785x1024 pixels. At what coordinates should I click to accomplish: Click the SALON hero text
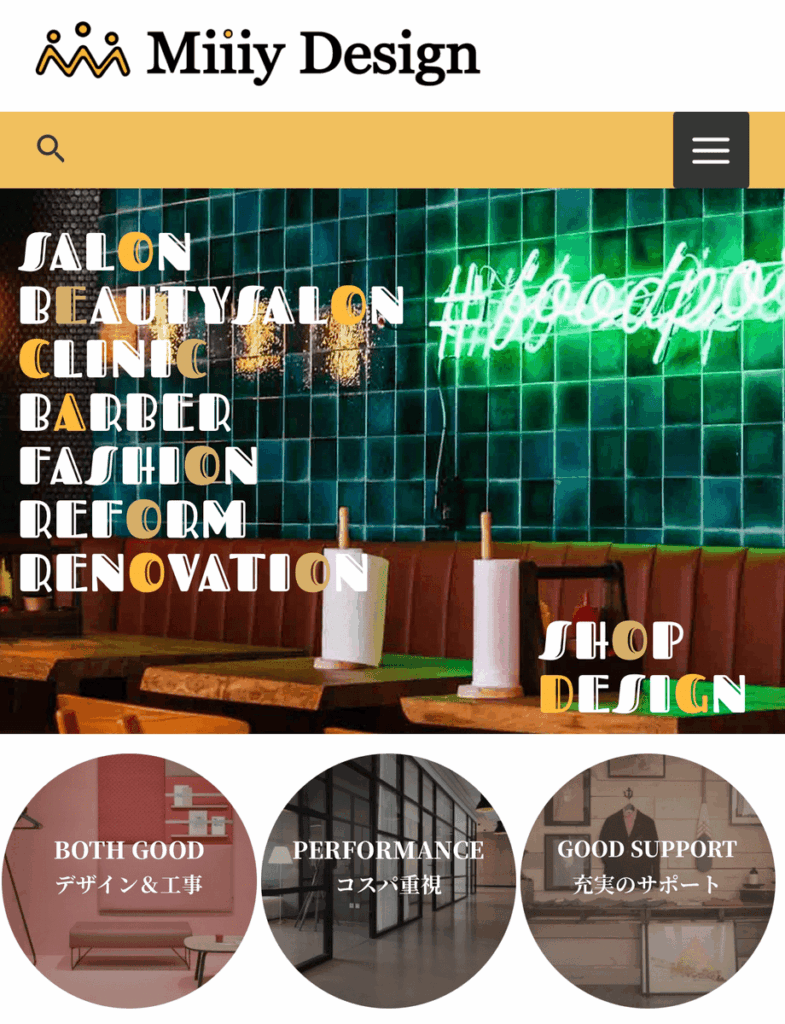tap(105, 252)
